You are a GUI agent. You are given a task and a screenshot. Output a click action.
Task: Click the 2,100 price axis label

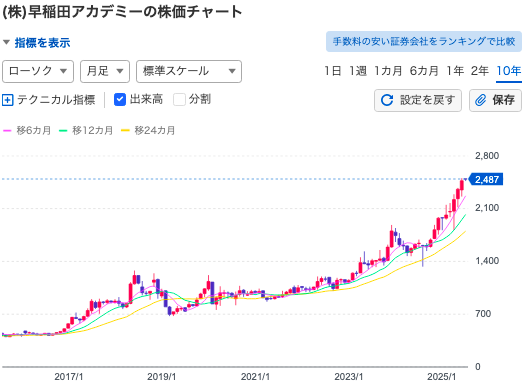coord(487,208)
